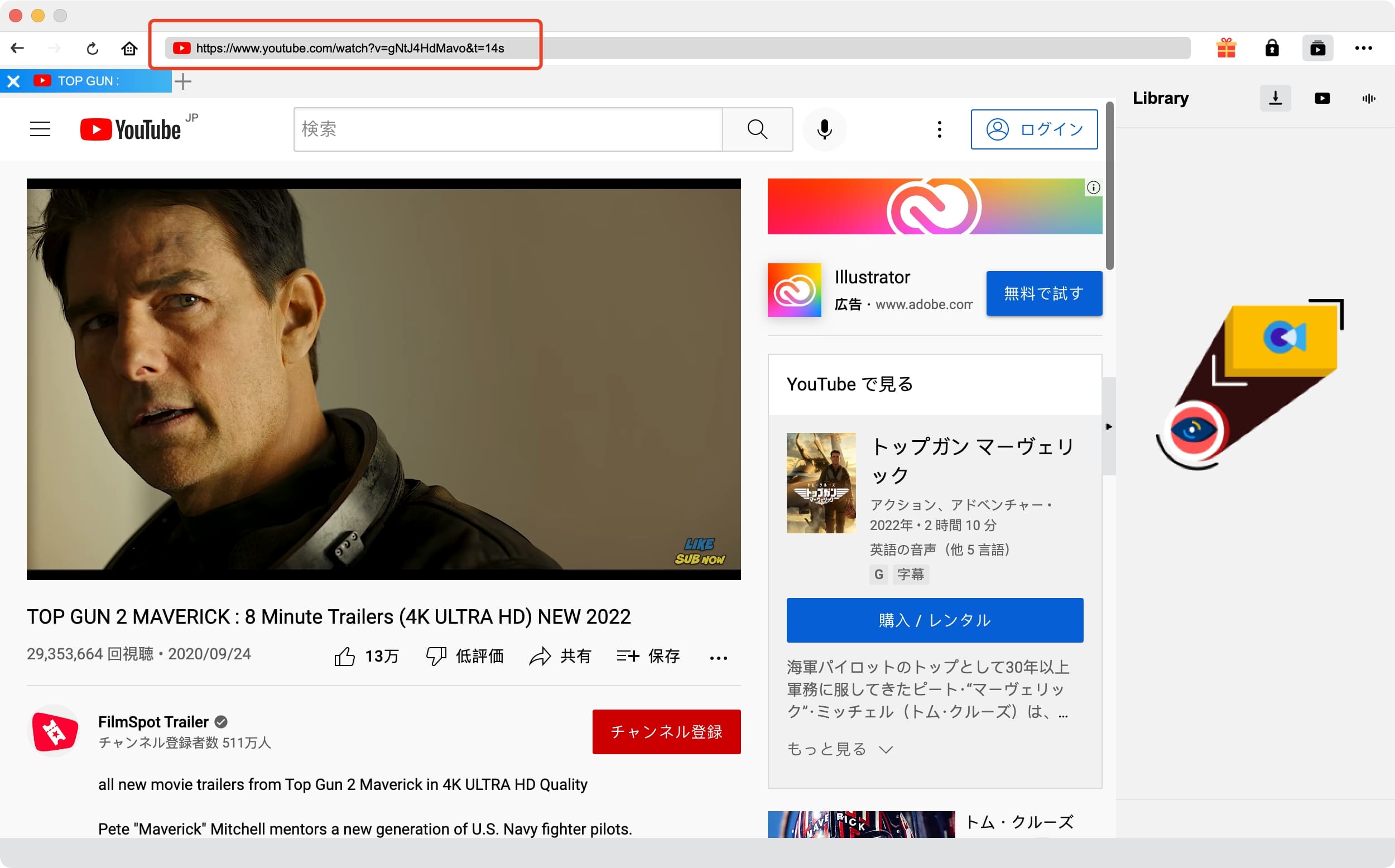Screen dimensions: 1395x868
Task: Show downloads in Library panel
Action: pyautogui.click(x=1275, y=98)
